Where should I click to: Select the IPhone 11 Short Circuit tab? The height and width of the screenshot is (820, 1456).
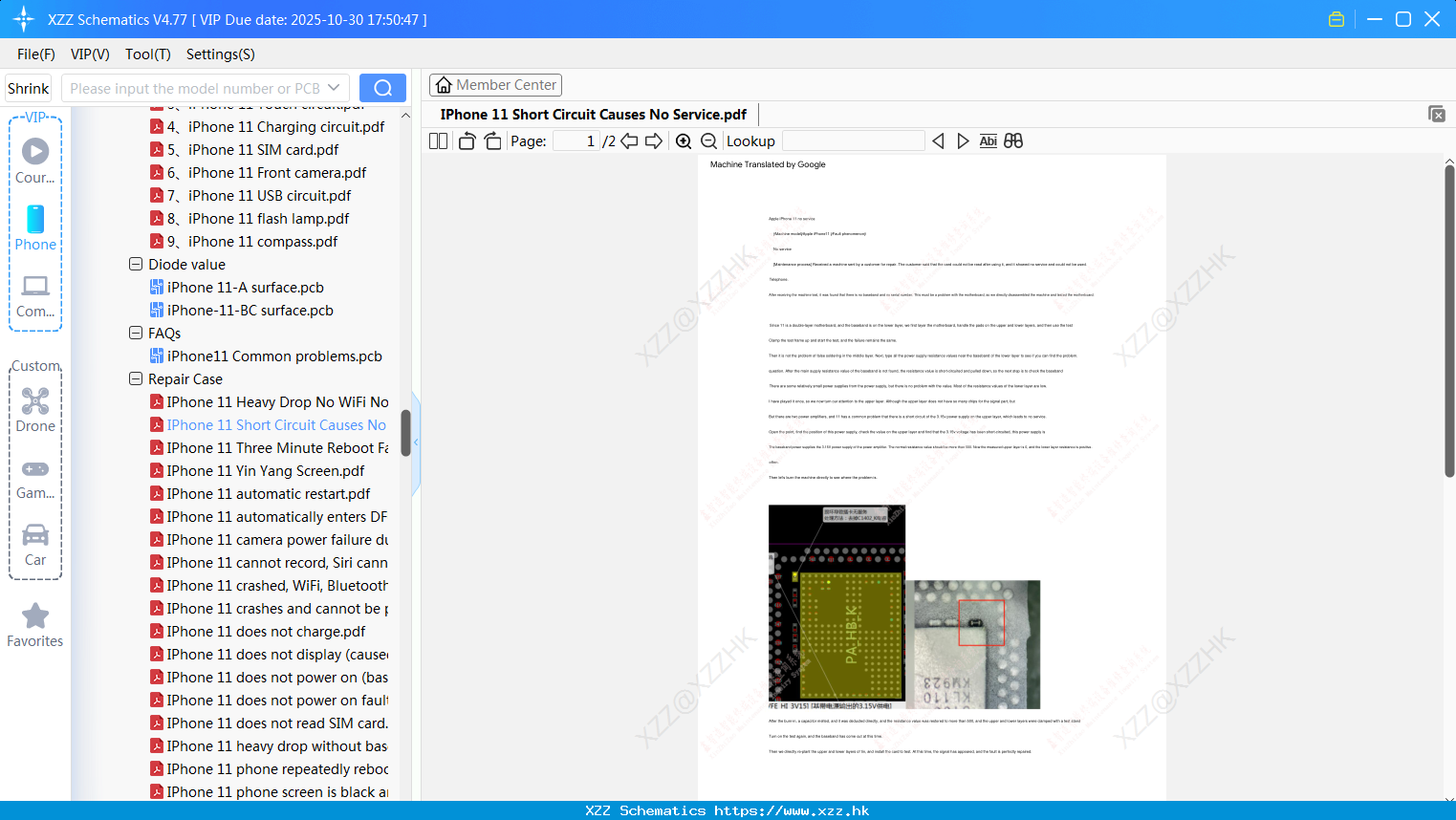(x=593, y=114)
